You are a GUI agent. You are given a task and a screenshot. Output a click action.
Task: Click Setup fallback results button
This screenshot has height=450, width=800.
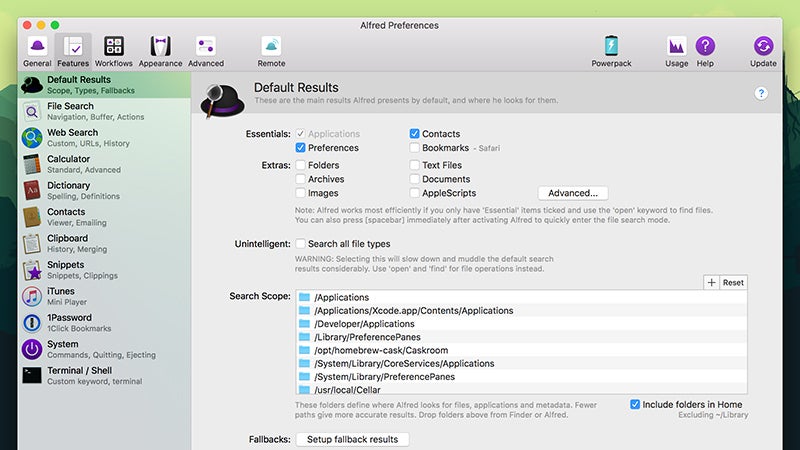352,439
